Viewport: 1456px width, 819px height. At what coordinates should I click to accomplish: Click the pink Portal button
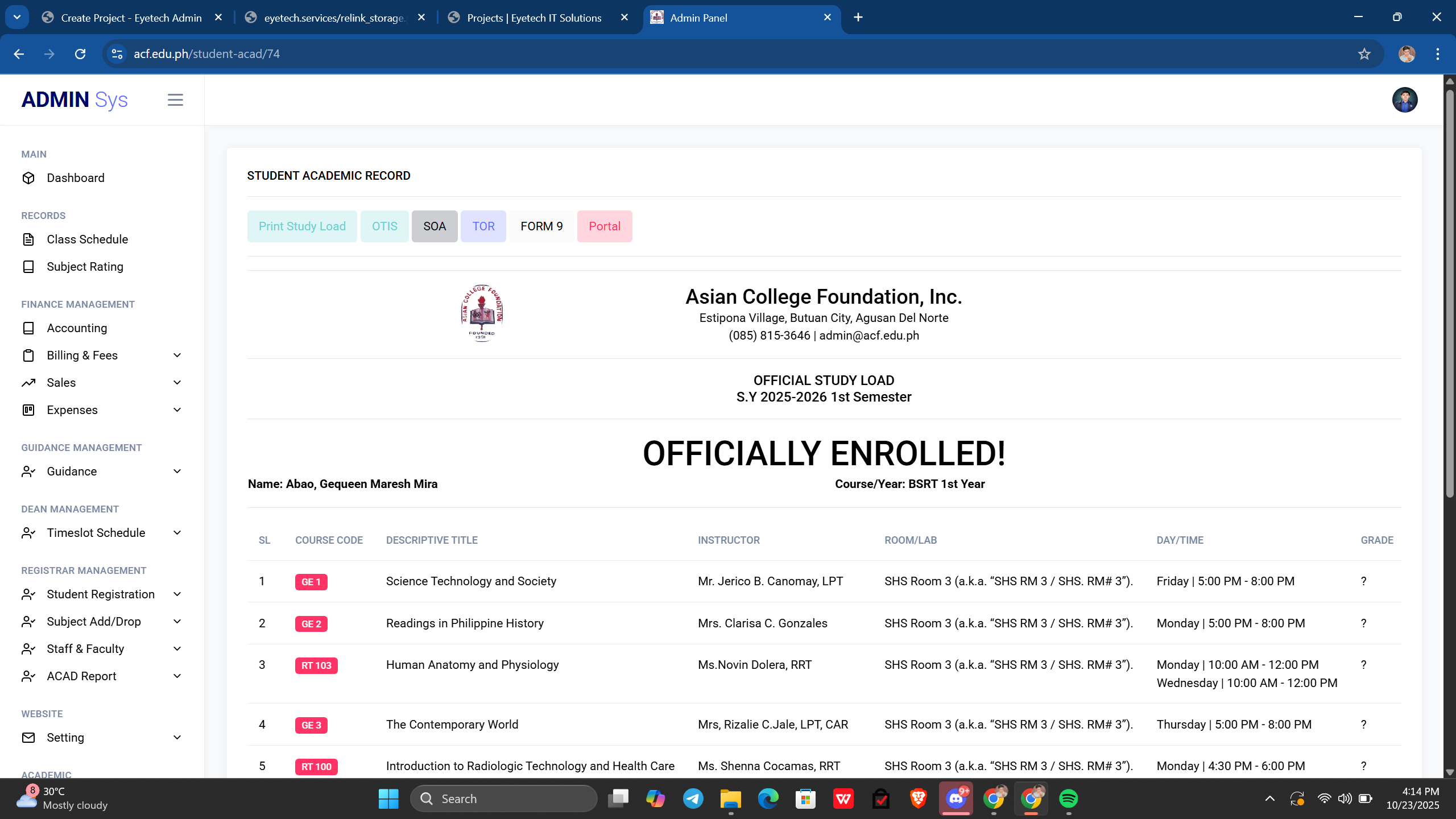pyautogui.click(x=604, y=226)
